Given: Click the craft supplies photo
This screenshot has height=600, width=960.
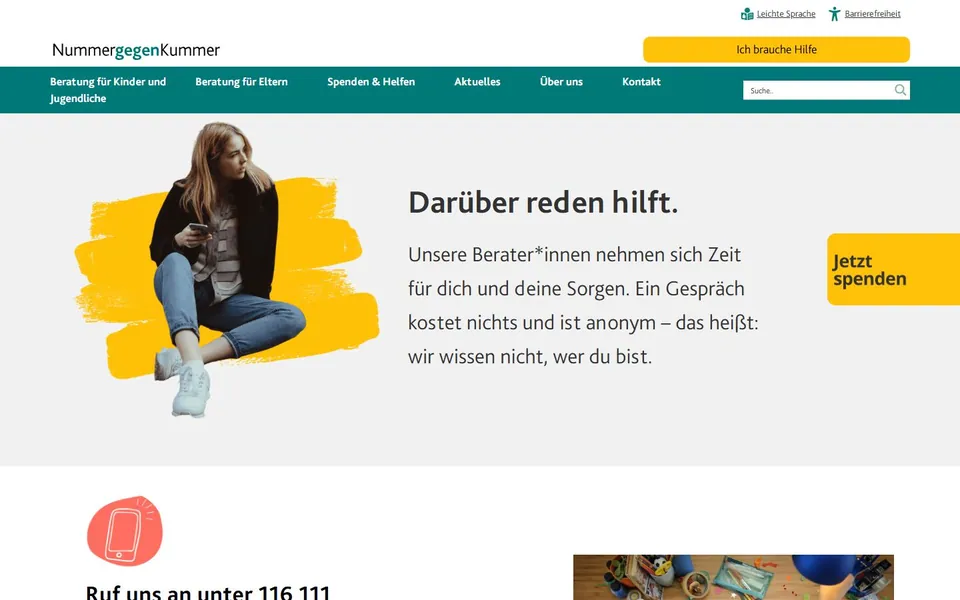Looking at the screenshot, I should [x=733, y=577].
